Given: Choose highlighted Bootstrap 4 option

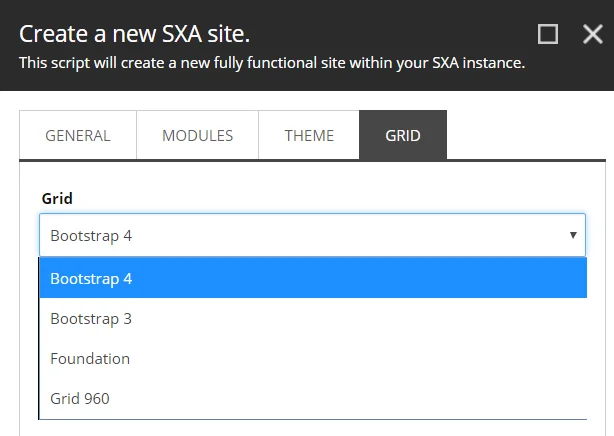Looking at the screenshot, I should [x=313, y=278].
